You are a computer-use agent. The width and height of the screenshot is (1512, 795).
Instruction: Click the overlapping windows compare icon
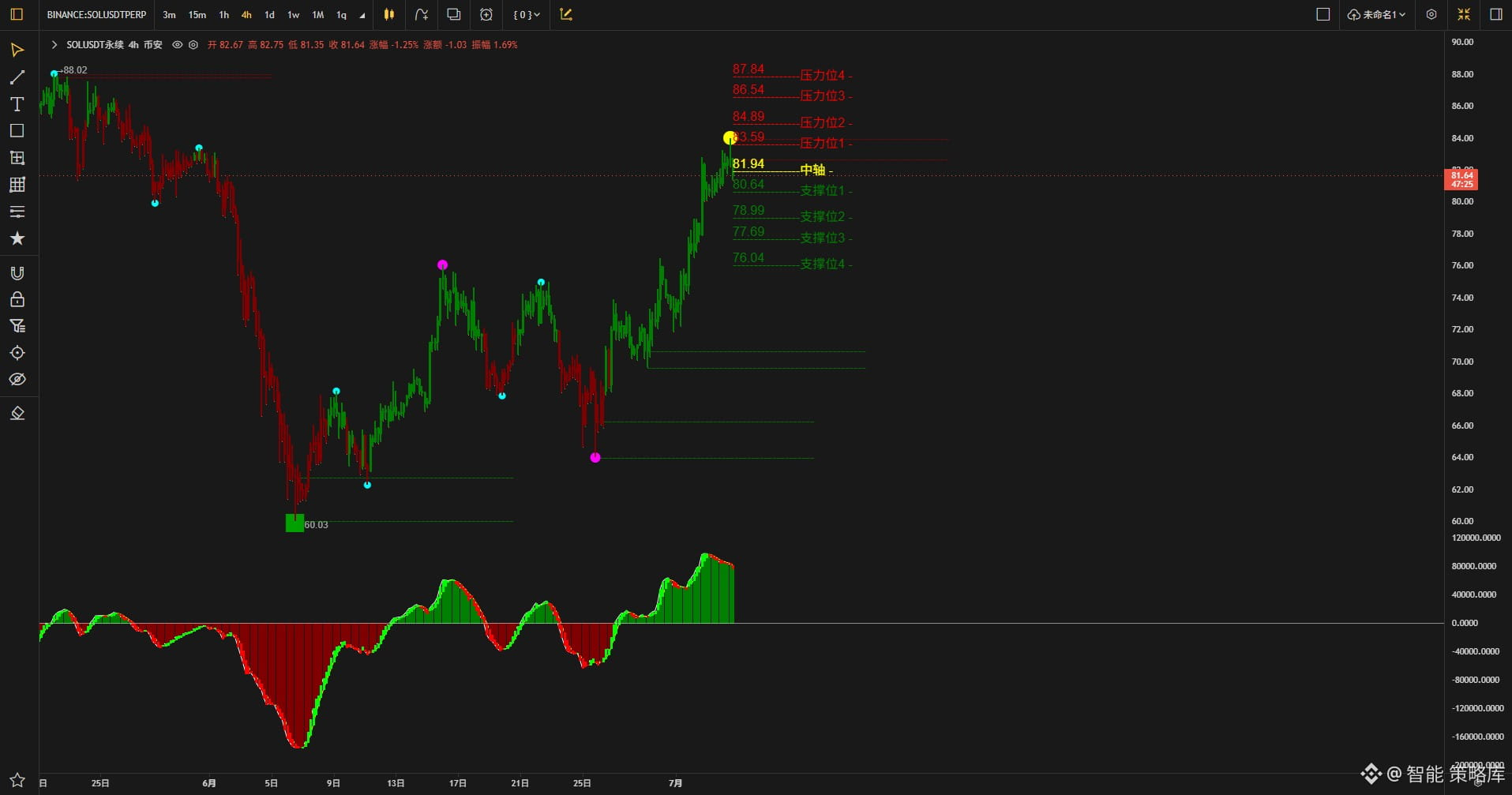(x=454, y=14)
